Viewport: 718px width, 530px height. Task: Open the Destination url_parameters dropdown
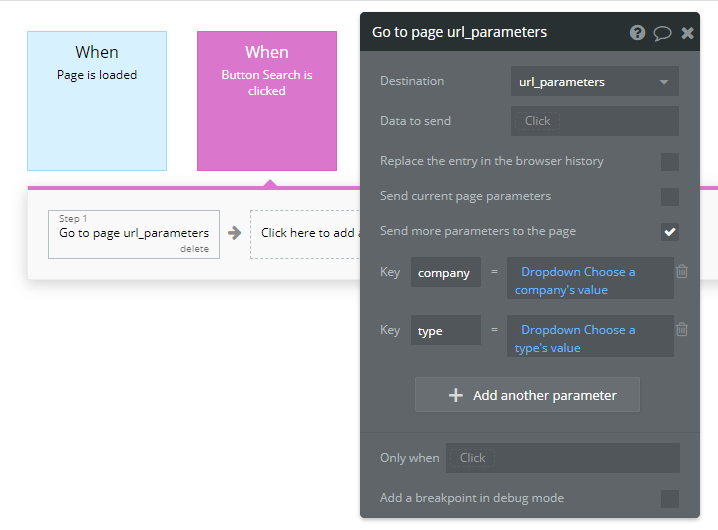pyautogui.click(x=594, y=82)
